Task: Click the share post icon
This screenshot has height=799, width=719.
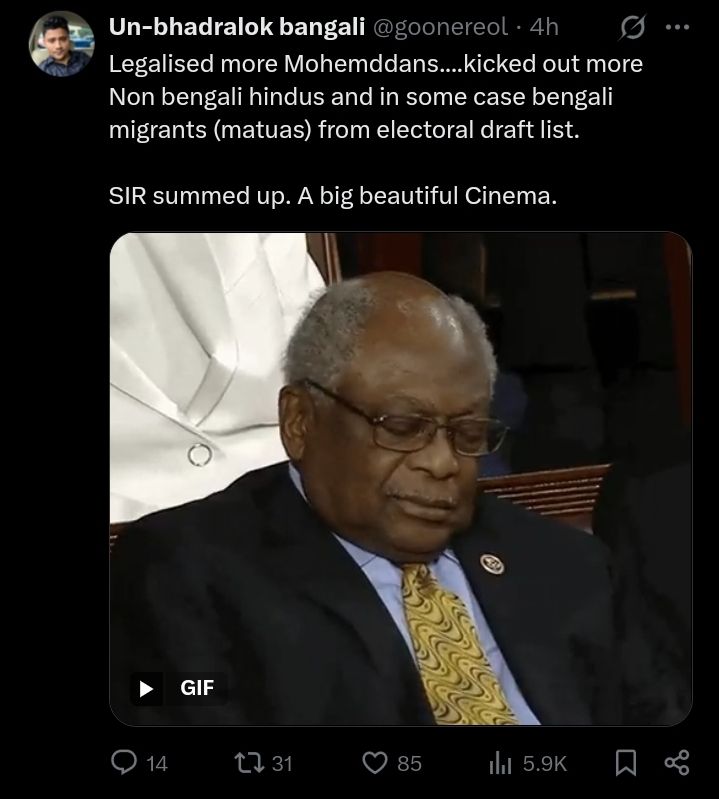Action: click(x=677, y=763)
